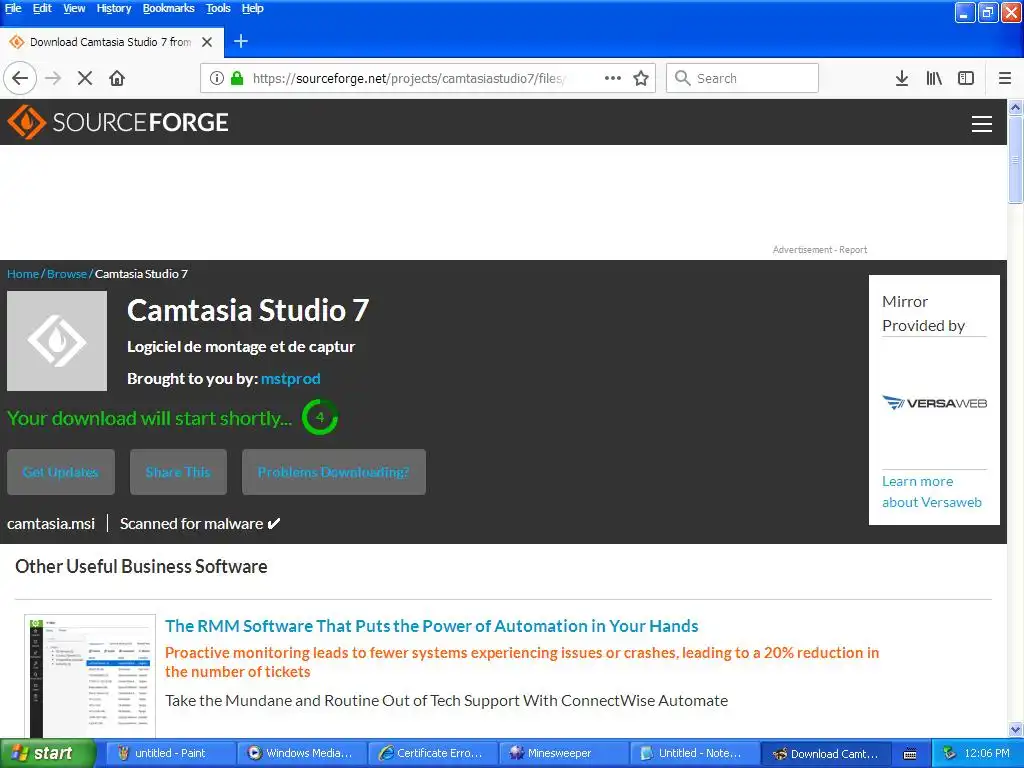
Task: Open the File menu
Action: coord(13,8)
